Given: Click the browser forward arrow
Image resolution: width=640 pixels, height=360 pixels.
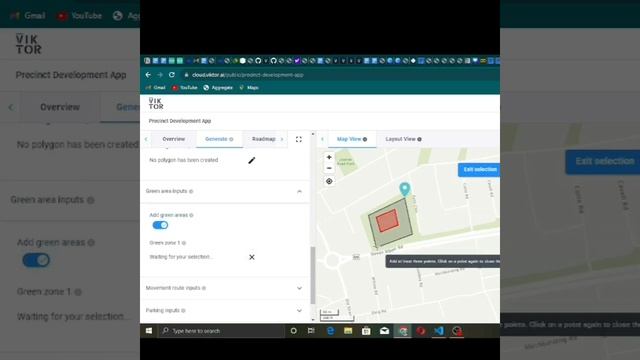Looking at the screenshot, I should click(160, 75).
